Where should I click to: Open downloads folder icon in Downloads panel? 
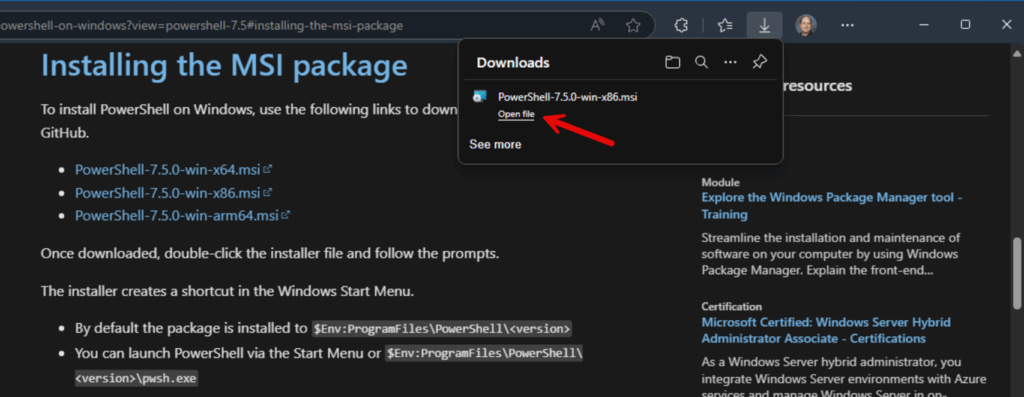(673, 63)
